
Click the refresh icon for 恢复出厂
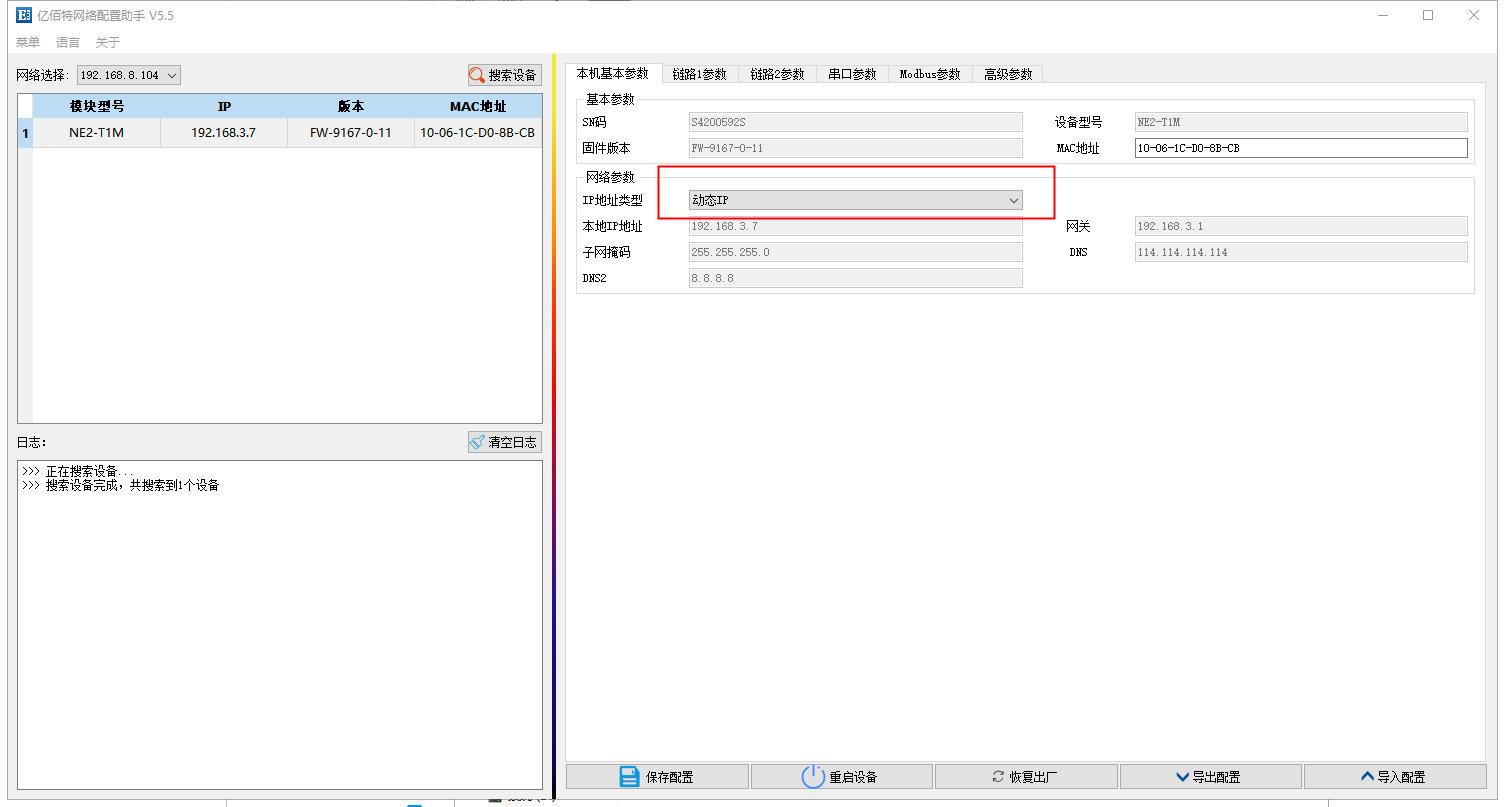click(x=998, y=777)
